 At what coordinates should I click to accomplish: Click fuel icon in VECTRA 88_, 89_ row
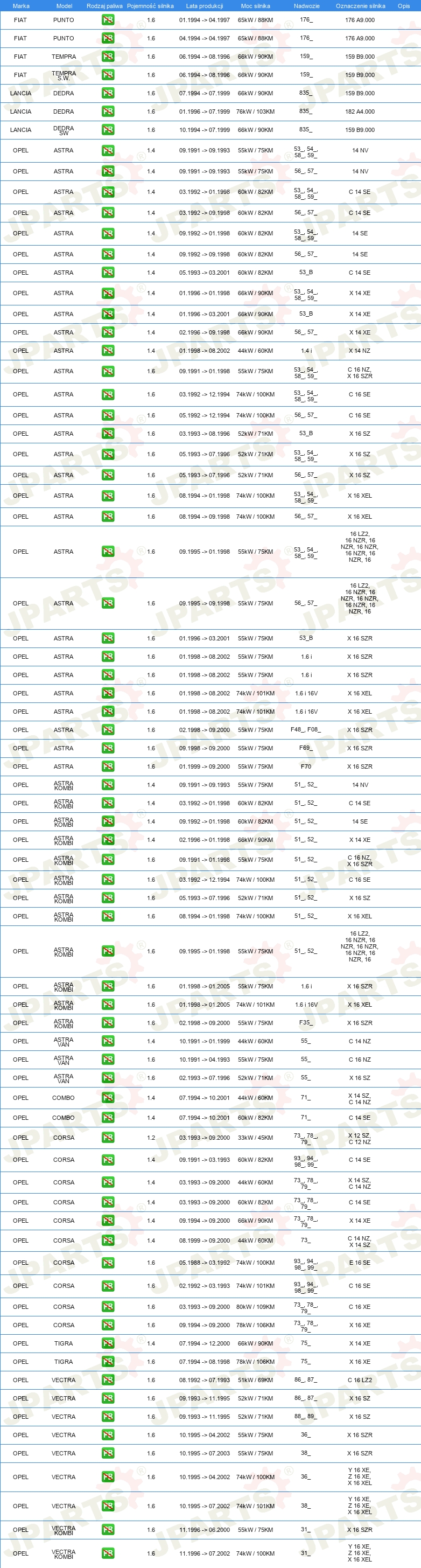108,1417
